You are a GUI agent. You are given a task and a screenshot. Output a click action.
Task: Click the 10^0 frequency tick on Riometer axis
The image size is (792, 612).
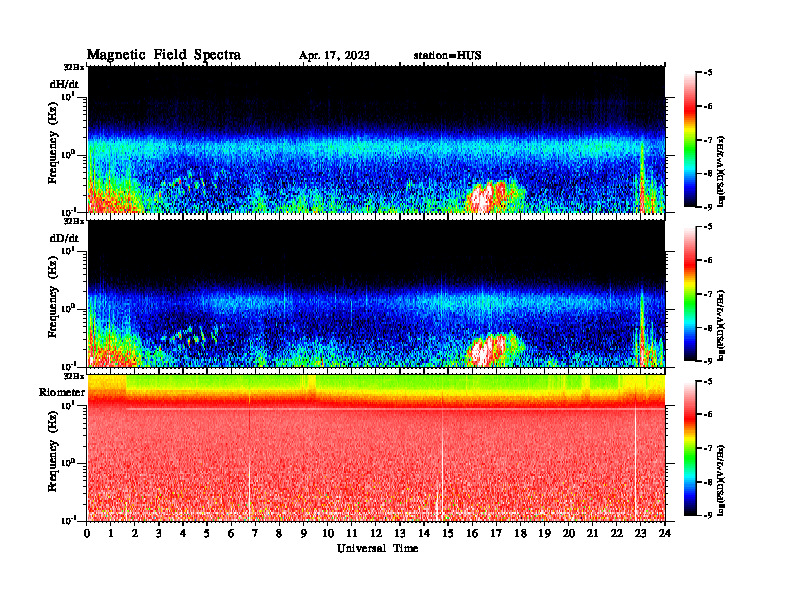(x=68, y=462)
